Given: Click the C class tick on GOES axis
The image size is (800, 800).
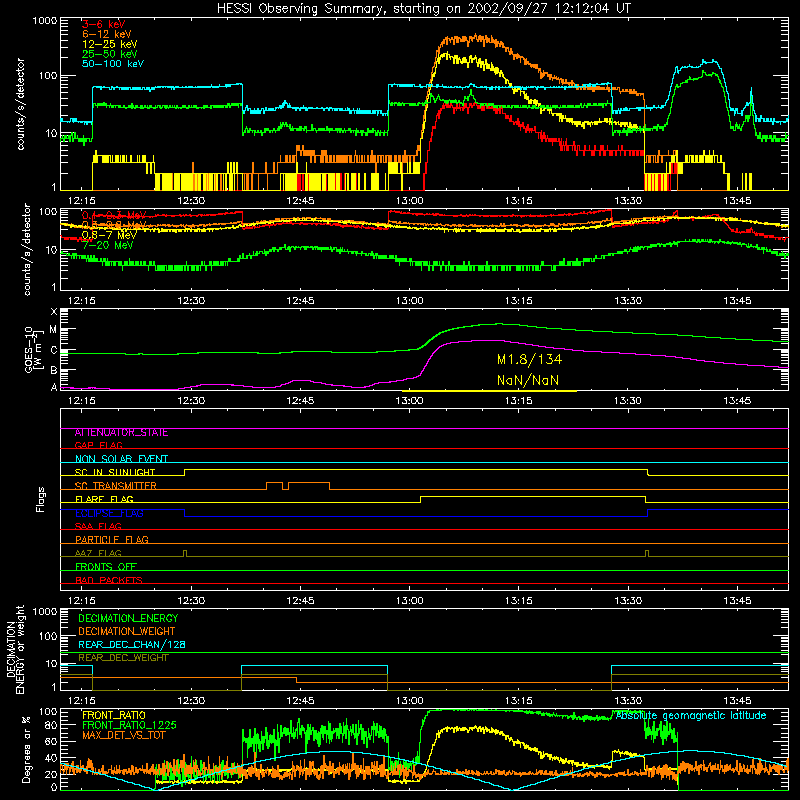Looking at the screenshot, I should point(54,350).
